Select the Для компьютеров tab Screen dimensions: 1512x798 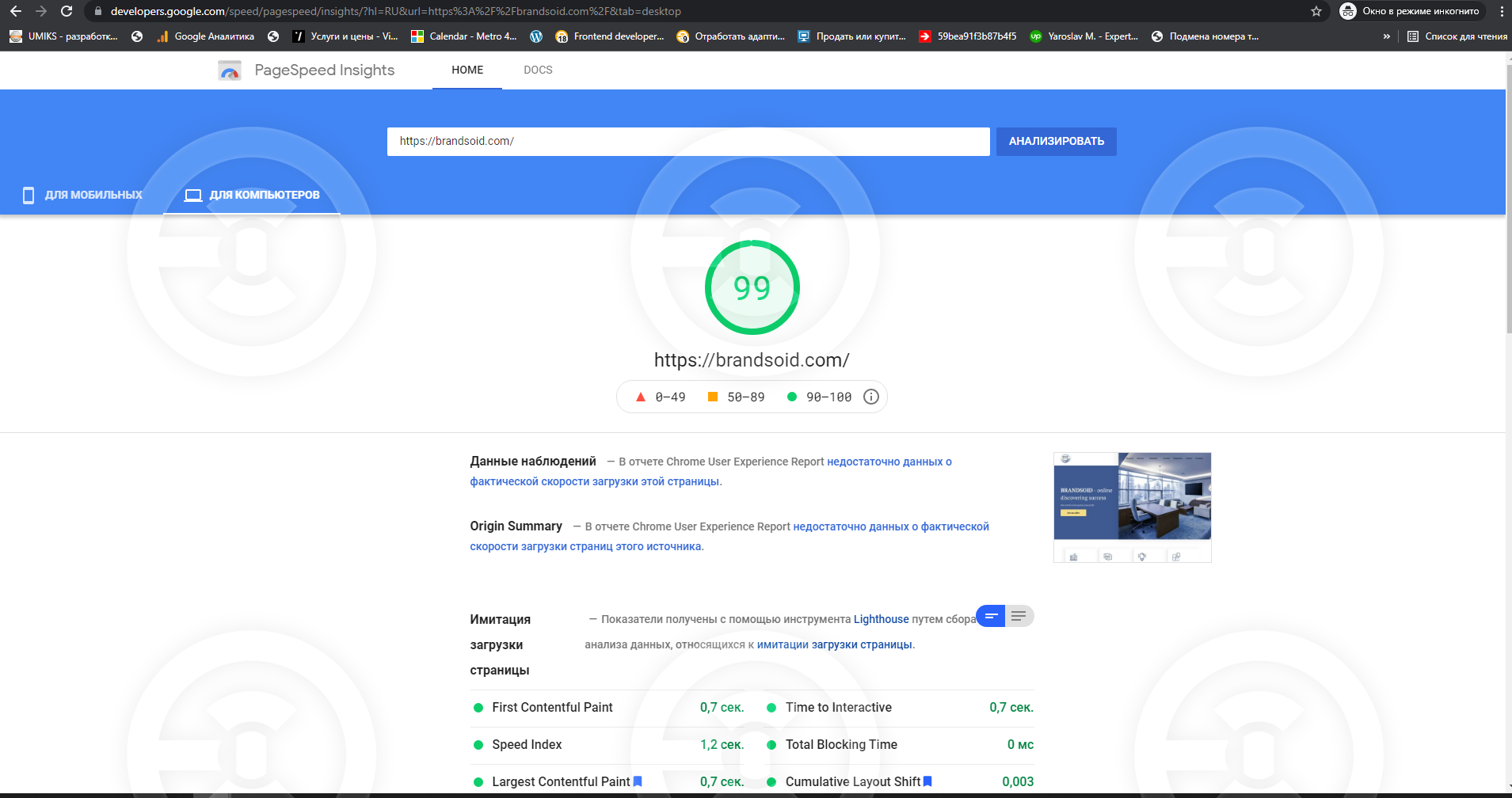click(252, 195)
